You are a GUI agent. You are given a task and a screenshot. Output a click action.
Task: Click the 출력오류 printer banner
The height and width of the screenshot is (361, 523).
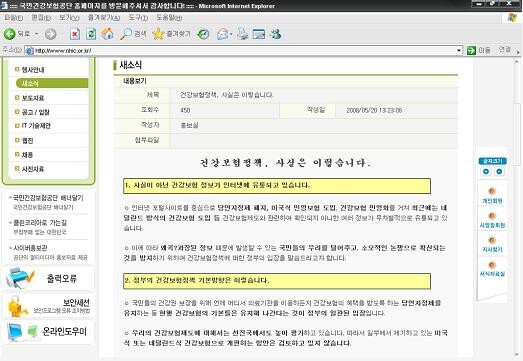click(x=48, y=278)
